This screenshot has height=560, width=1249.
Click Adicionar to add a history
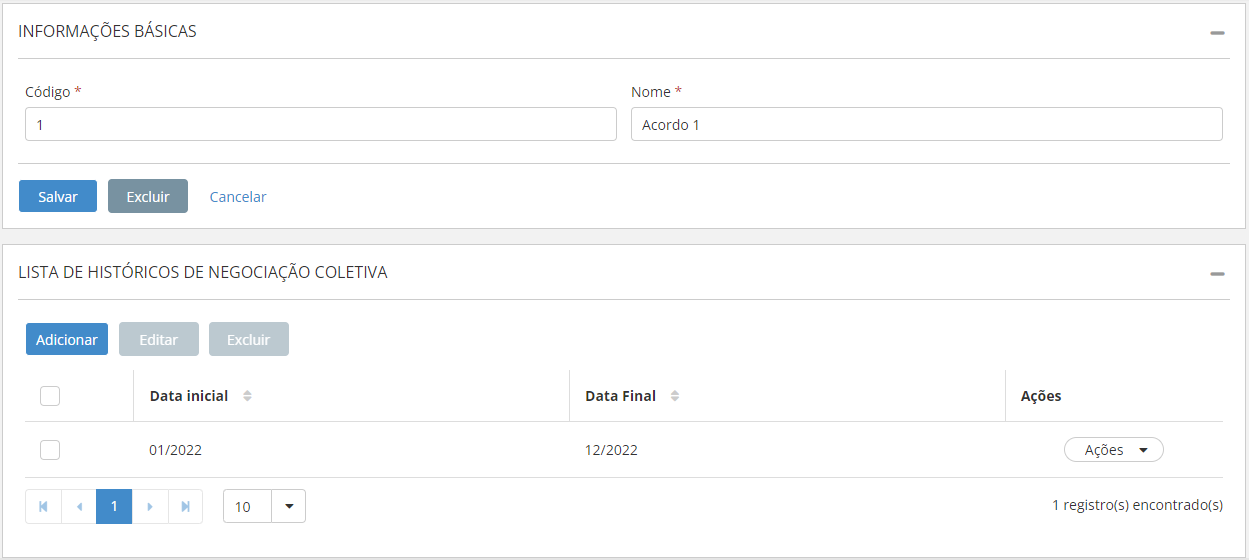coord(67,340)
